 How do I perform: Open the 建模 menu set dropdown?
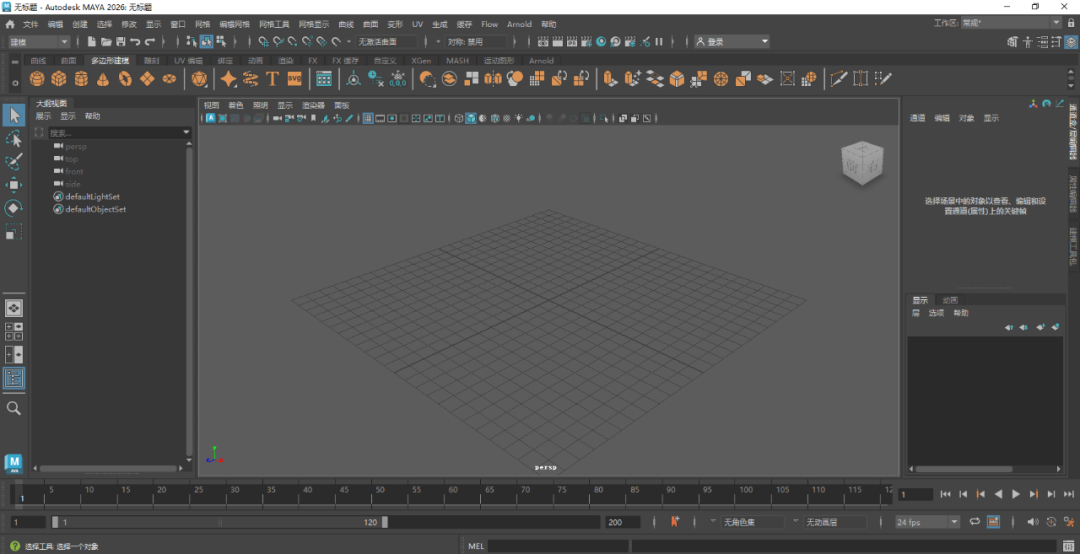tap(38, 42)
